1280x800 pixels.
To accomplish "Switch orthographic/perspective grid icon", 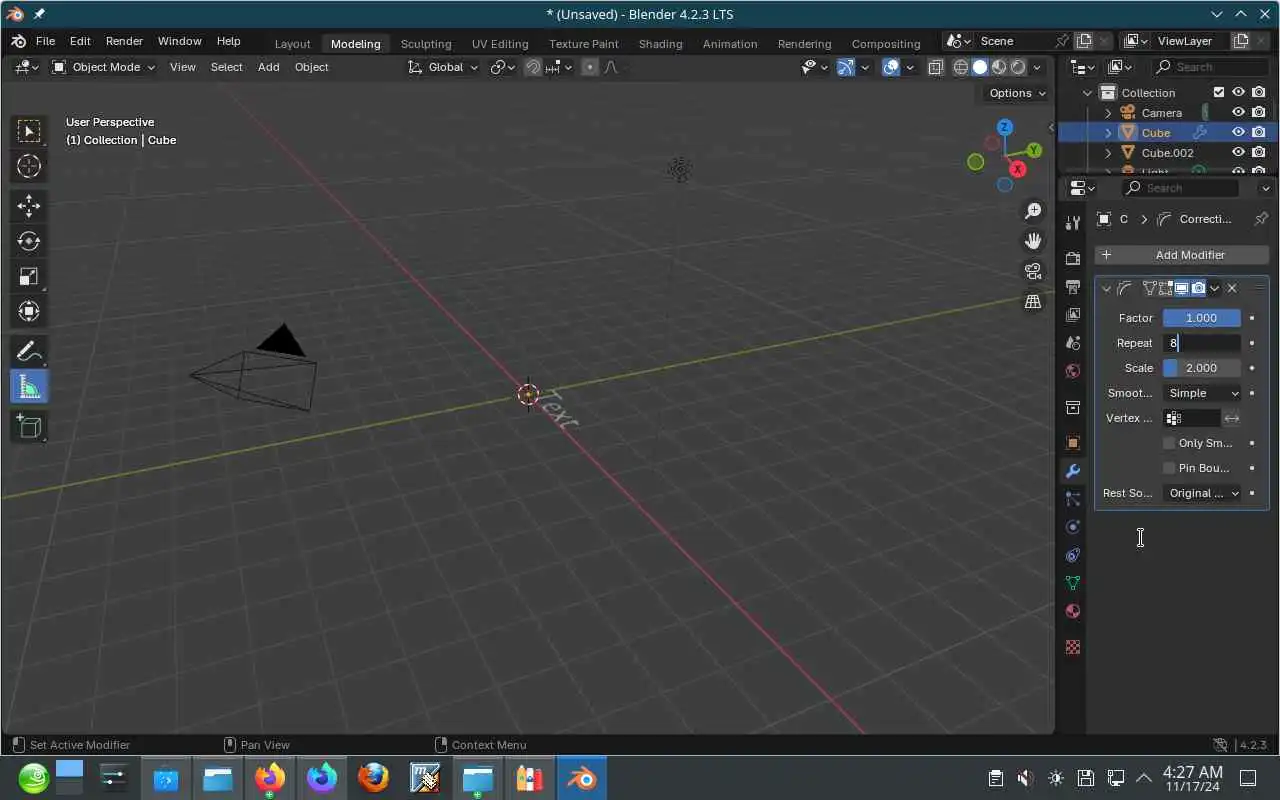I will click(1033, 301).
